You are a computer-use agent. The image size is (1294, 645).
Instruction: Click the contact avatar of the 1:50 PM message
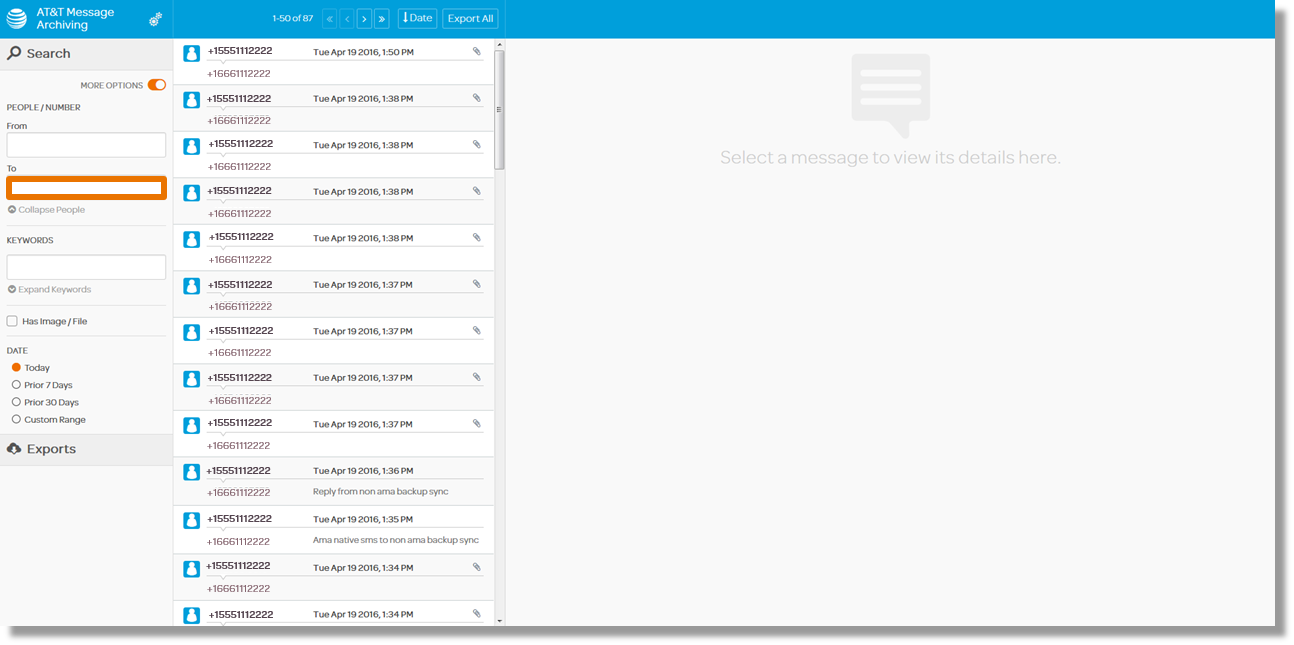(192, 53)
